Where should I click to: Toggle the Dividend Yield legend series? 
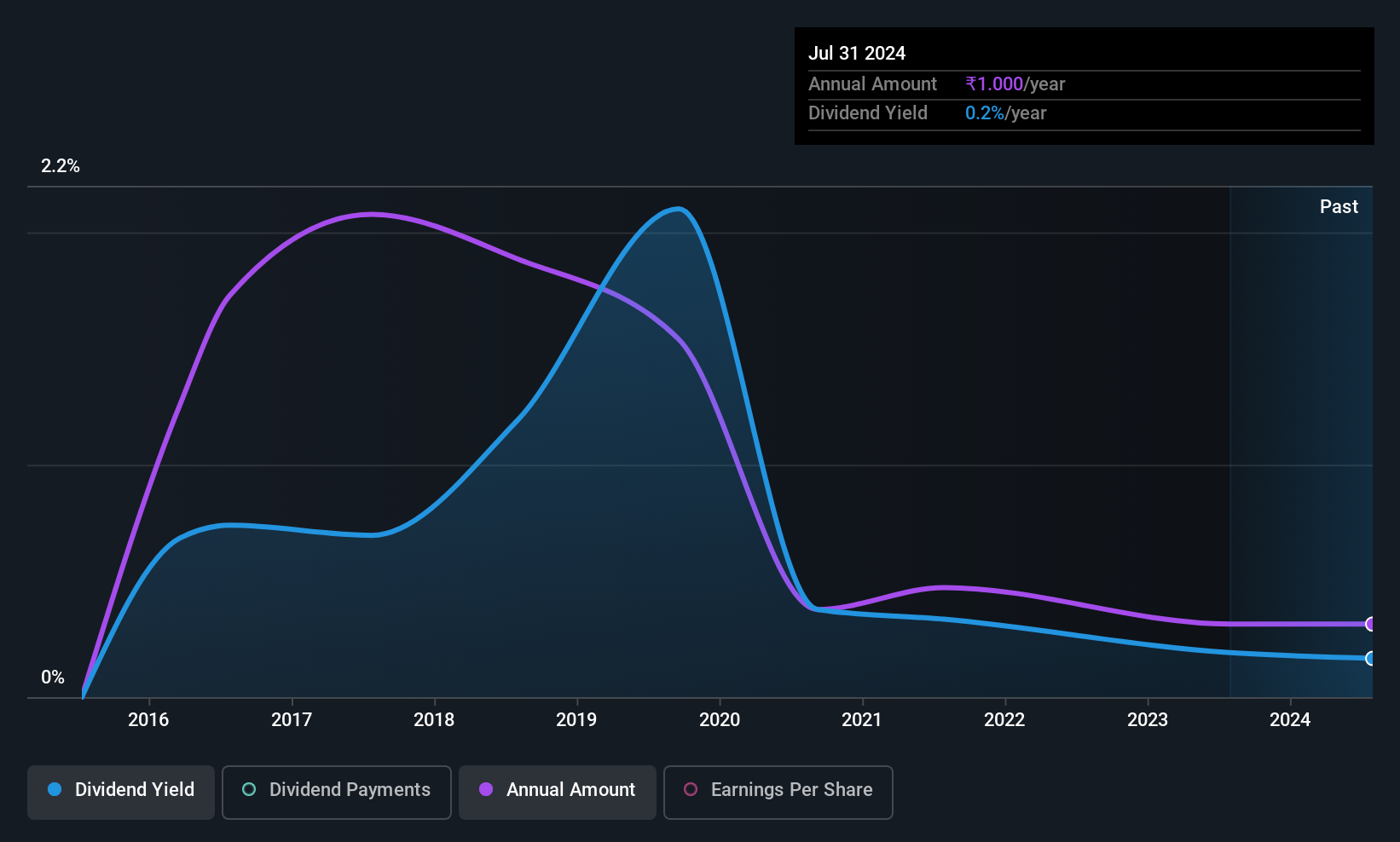(x=121, y=793)
